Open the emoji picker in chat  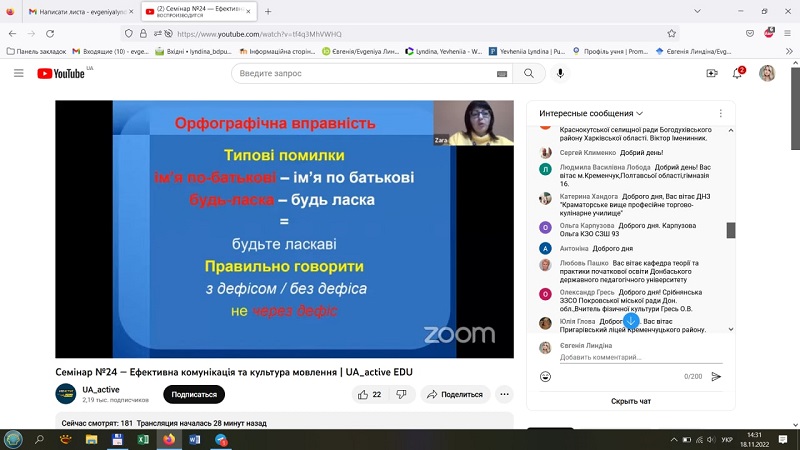click(x=545, y=376)
